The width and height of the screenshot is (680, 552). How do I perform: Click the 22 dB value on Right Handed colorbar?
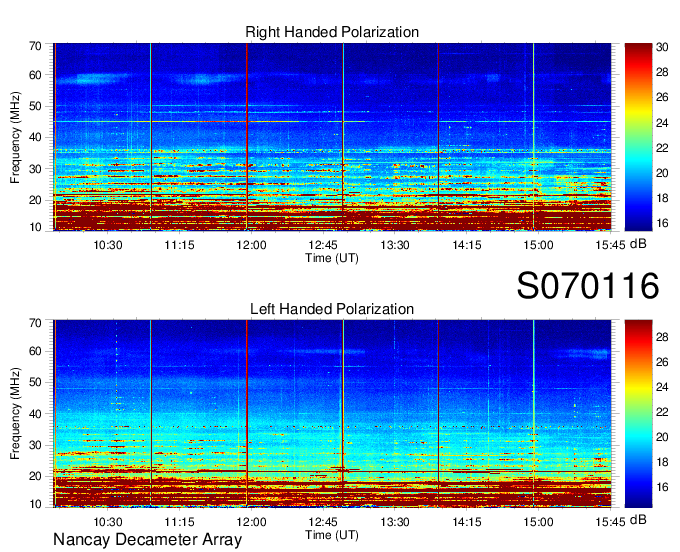coord(662,148)
